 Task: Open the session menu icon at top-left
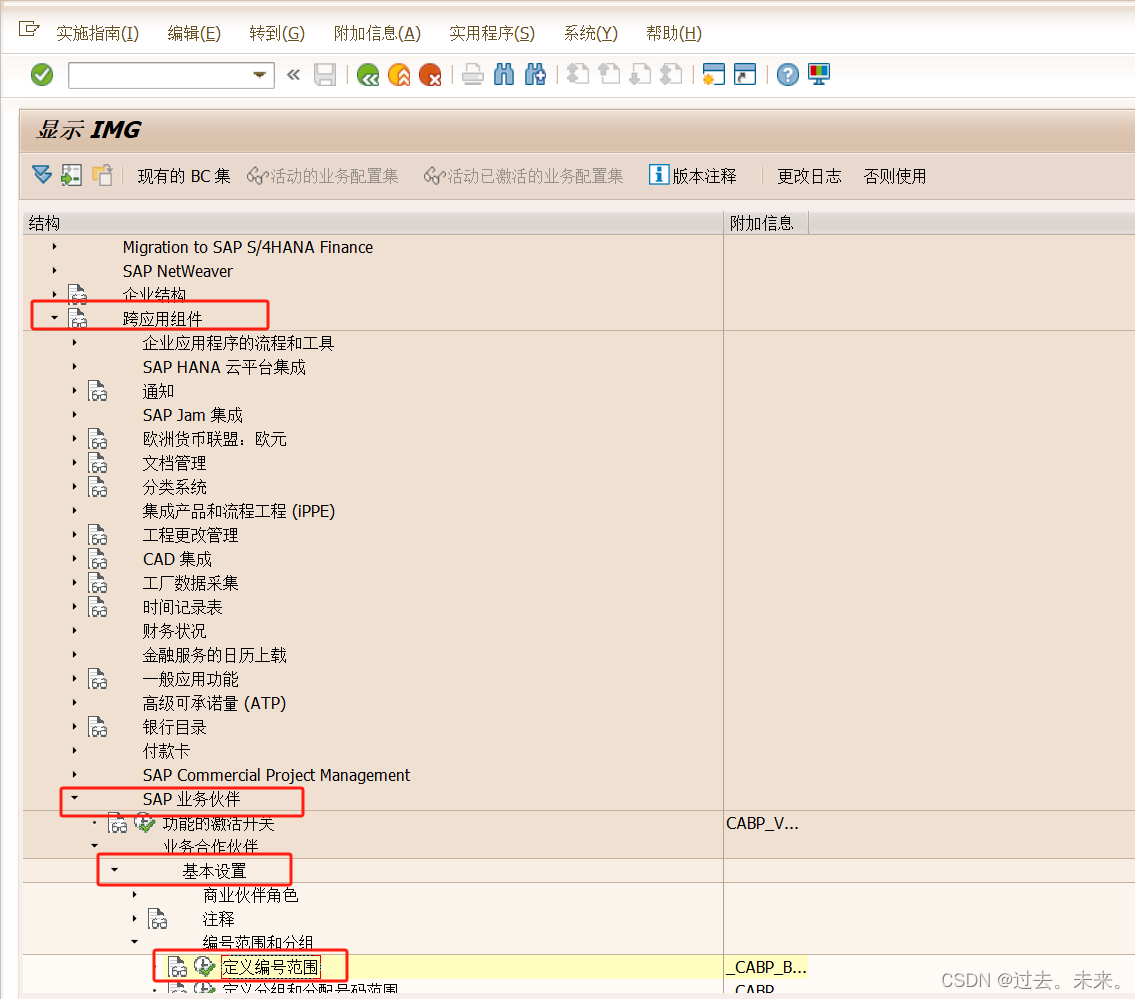(29, 29)
